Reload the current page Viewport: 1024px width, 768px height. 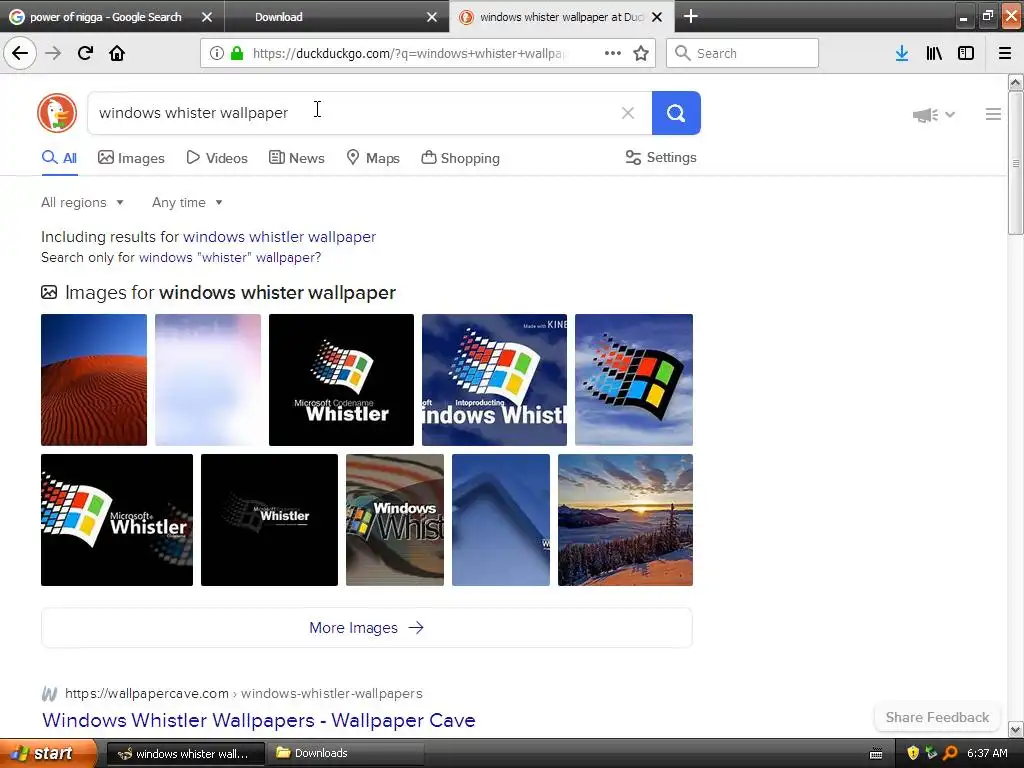(85, 53)
